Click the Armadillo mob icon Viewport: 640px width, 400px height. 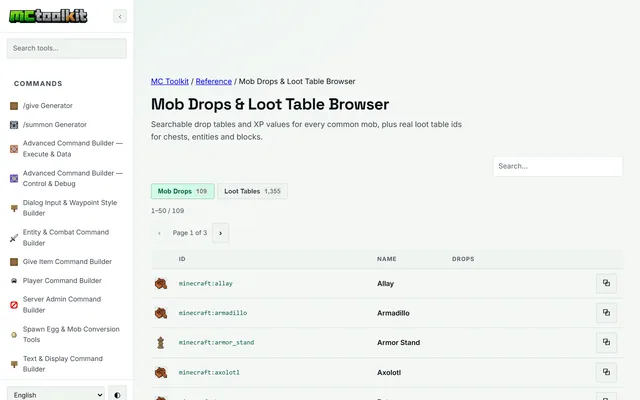click(x=161, y=313)
